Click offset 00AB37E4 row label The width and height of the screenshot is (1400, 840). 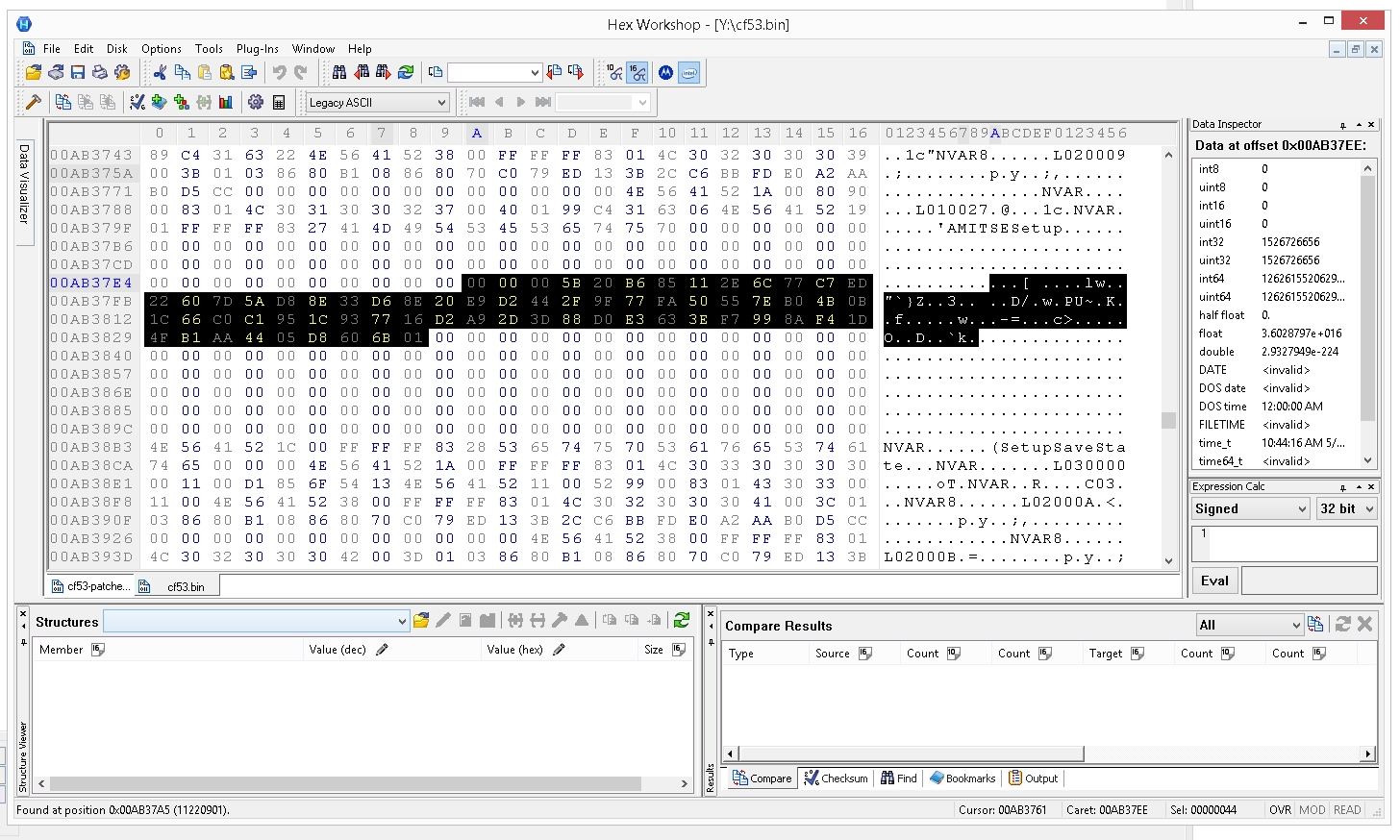tap(91, 283)
